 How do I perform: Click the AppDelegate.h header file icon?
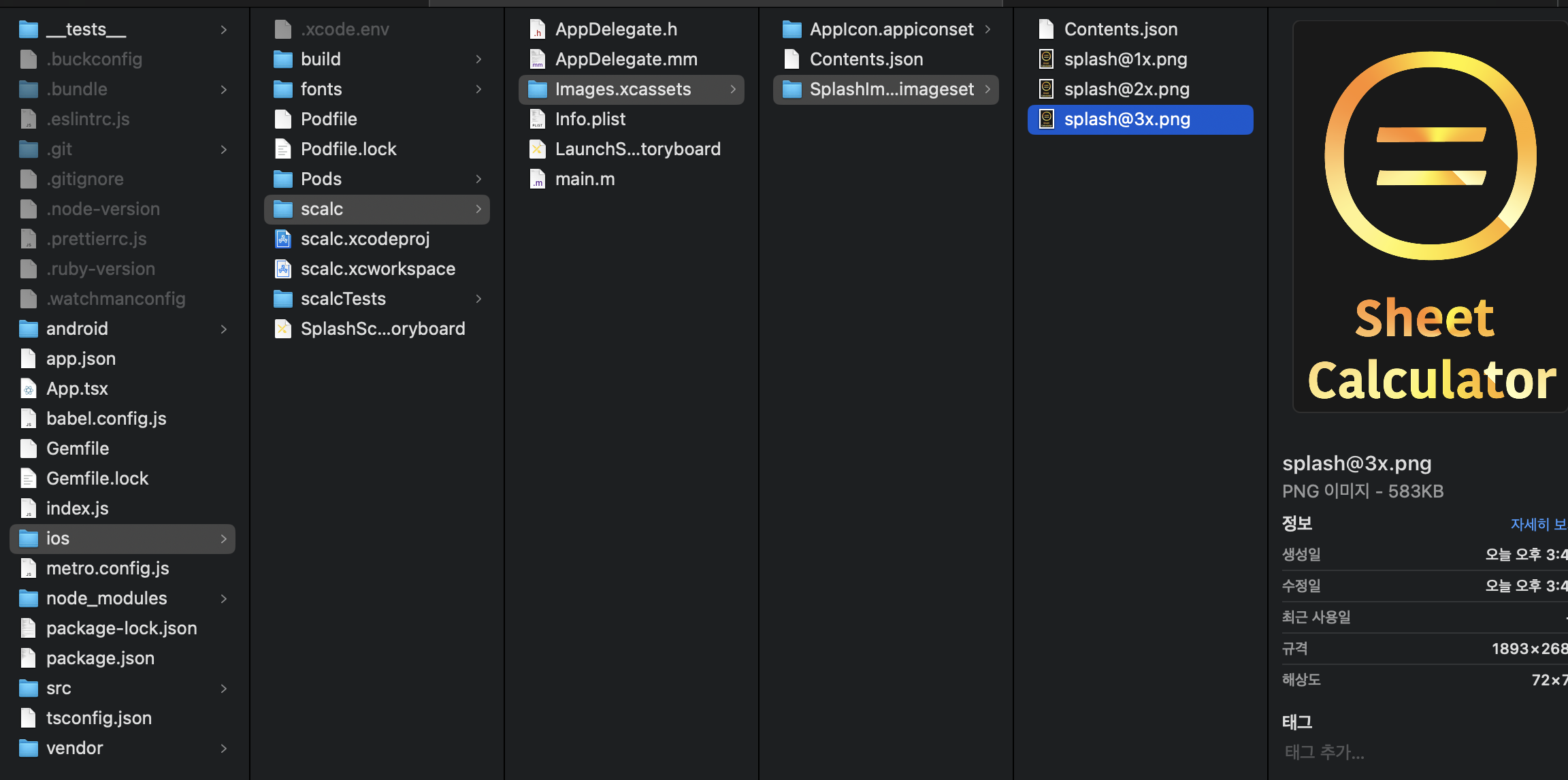point(538,29)
